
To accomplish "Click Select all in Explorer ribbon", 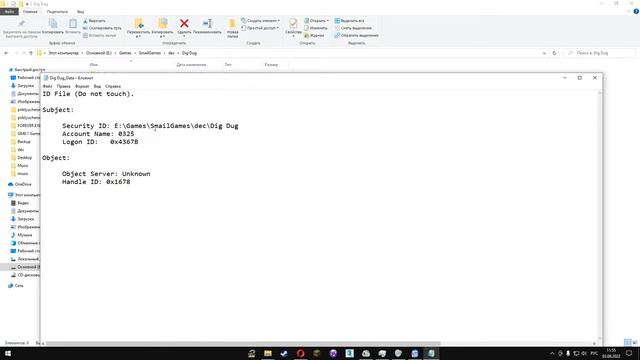I will coord(349,20).
